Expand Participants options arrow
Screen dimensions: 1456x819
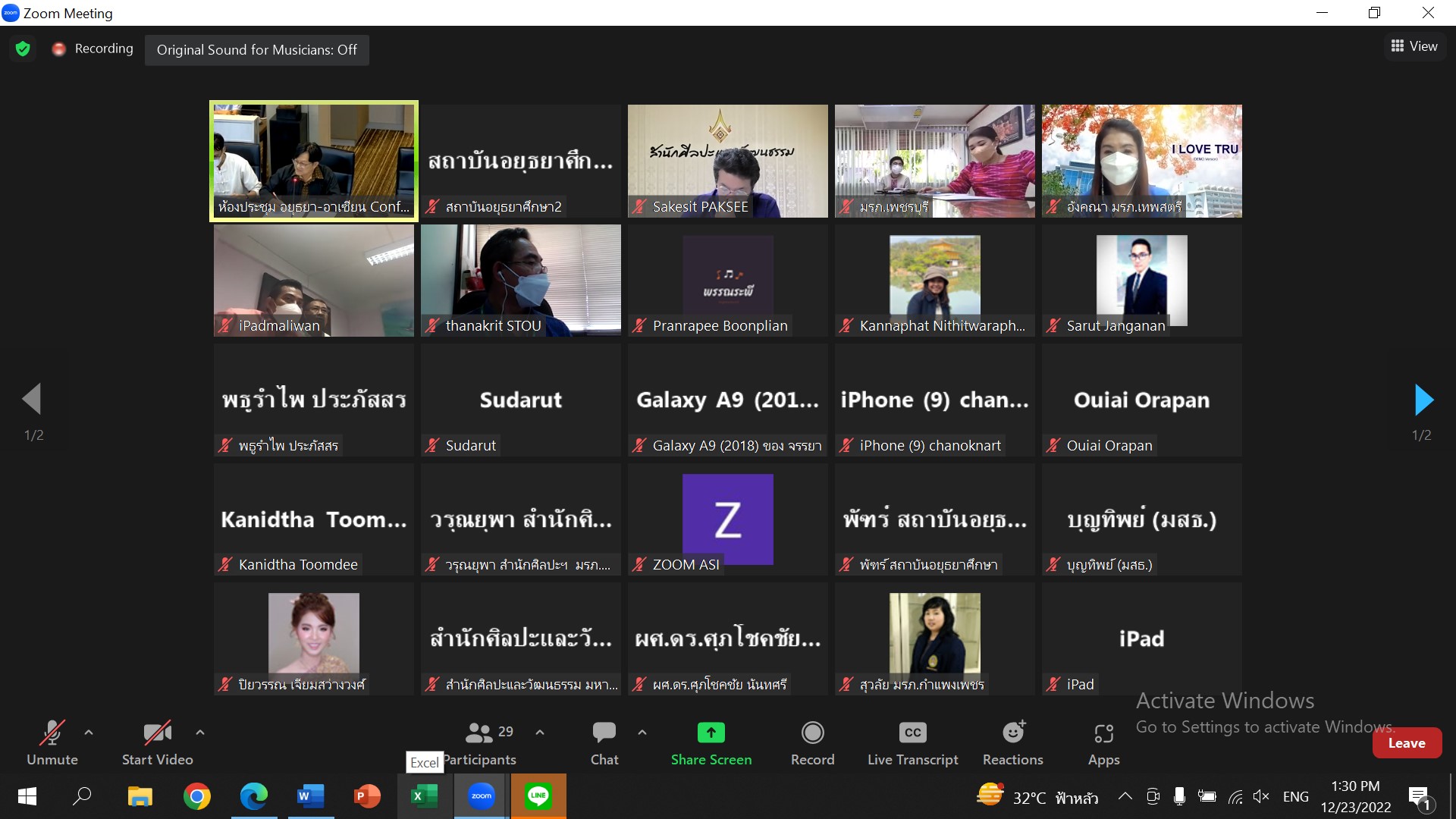coord(540,733)
